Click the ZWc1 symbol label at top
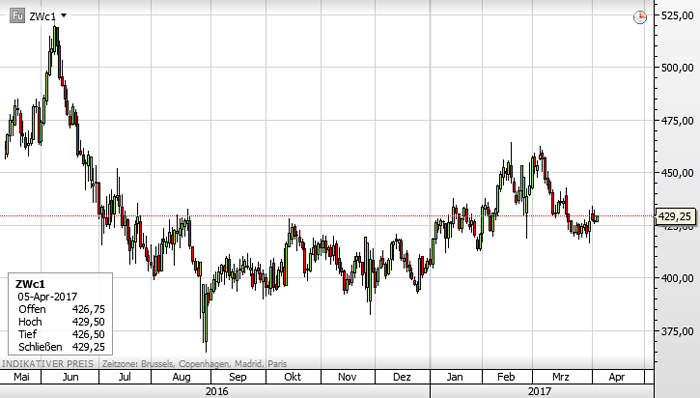 tap(42, 17)
